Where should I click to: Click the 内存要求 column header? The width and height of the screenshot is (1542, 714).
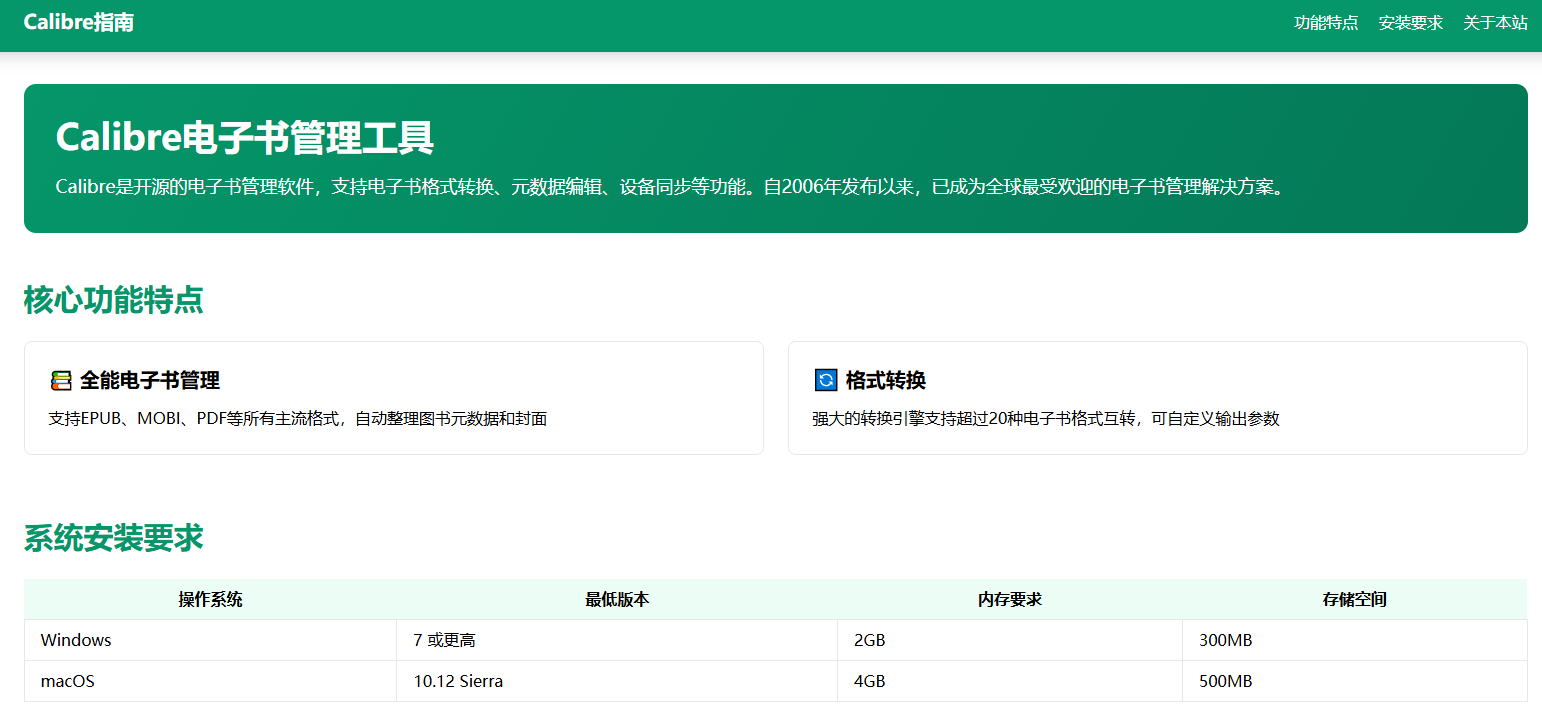coord(1010,600)
